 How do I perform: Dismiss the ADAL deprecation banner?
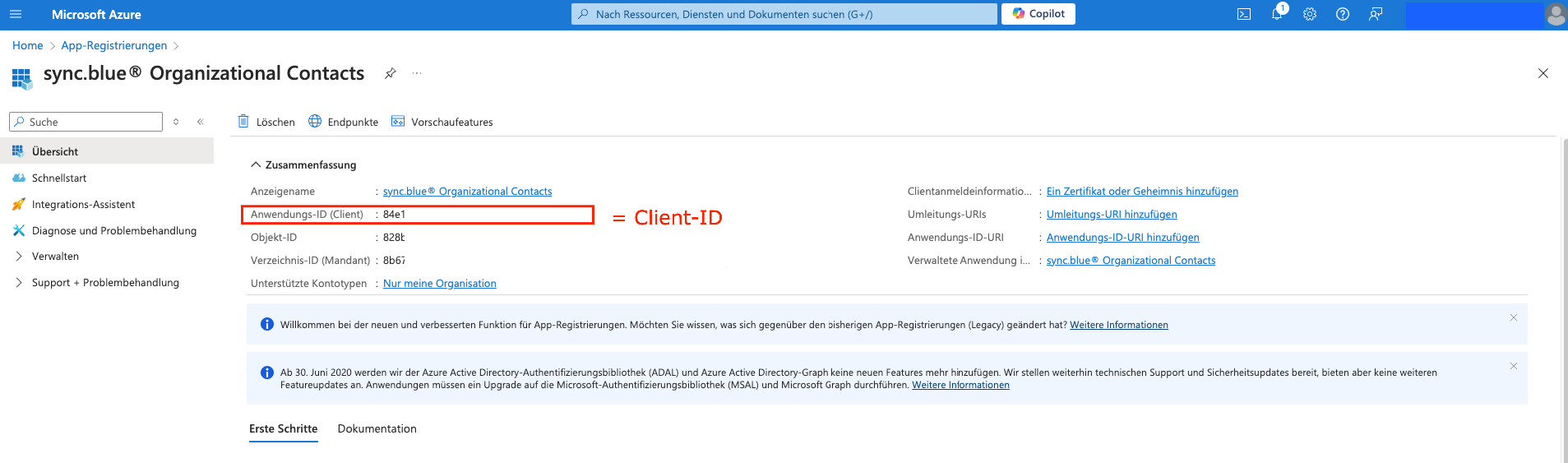(1514, 366)
